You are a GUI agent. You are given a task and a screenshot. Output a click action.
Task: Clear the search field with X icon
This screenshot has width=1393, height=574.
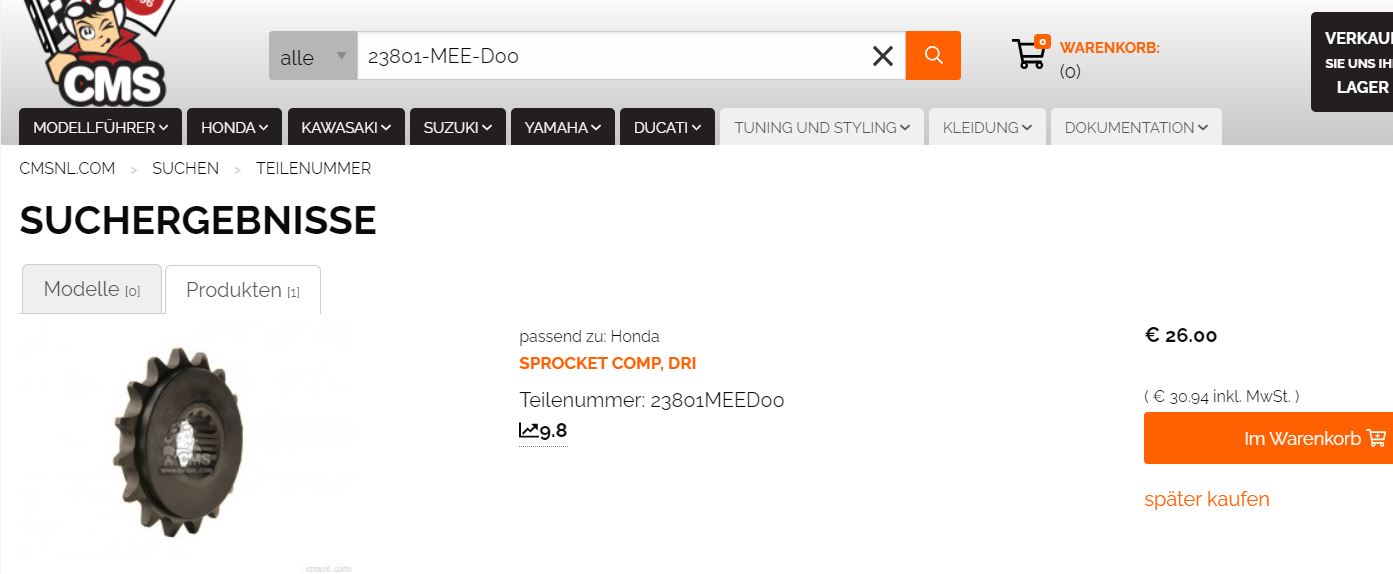pos(882,56)
